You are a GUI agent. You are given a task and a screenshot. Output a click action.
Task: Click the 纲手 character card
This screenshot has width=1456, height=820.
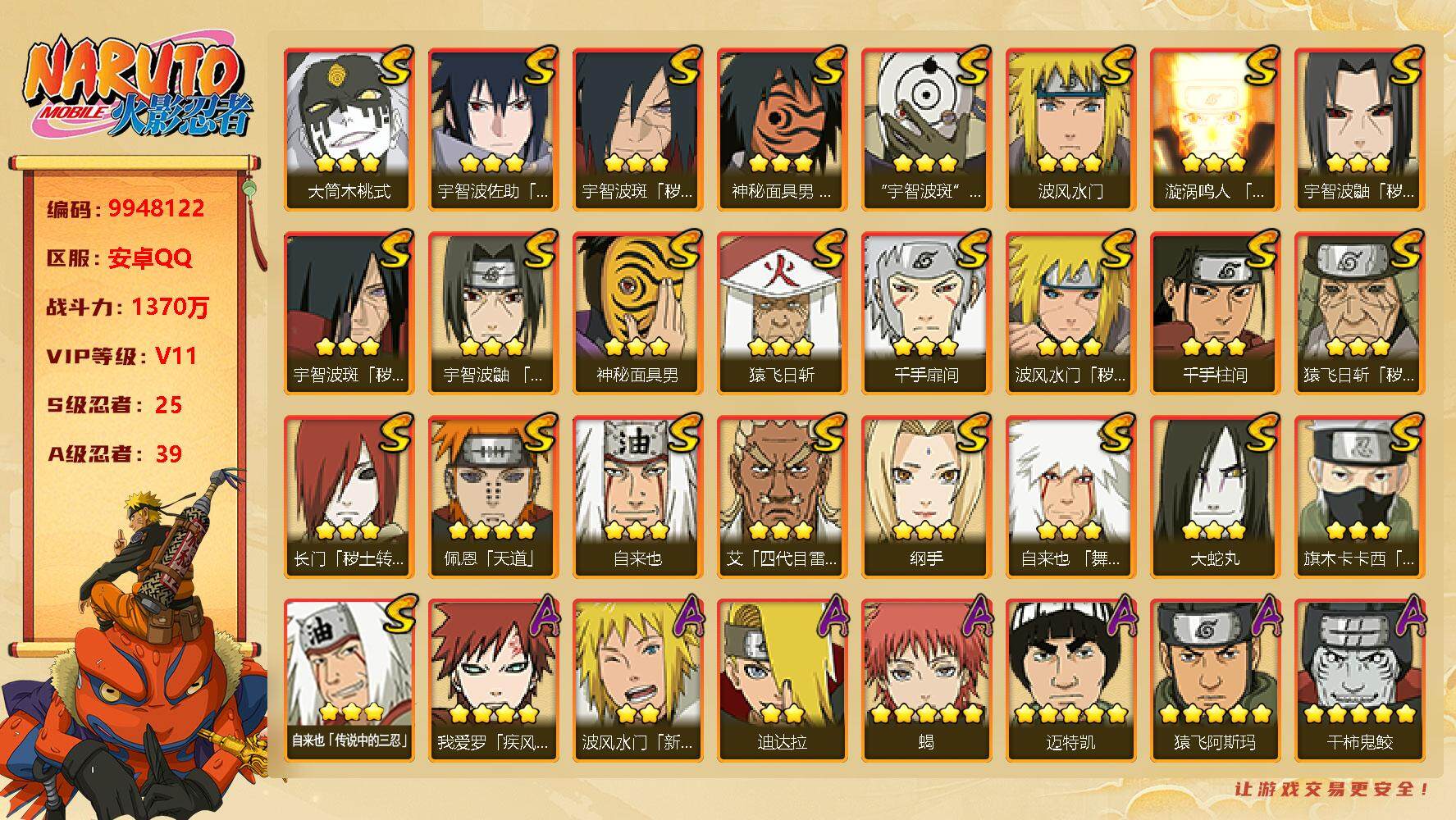pos(926,497)
